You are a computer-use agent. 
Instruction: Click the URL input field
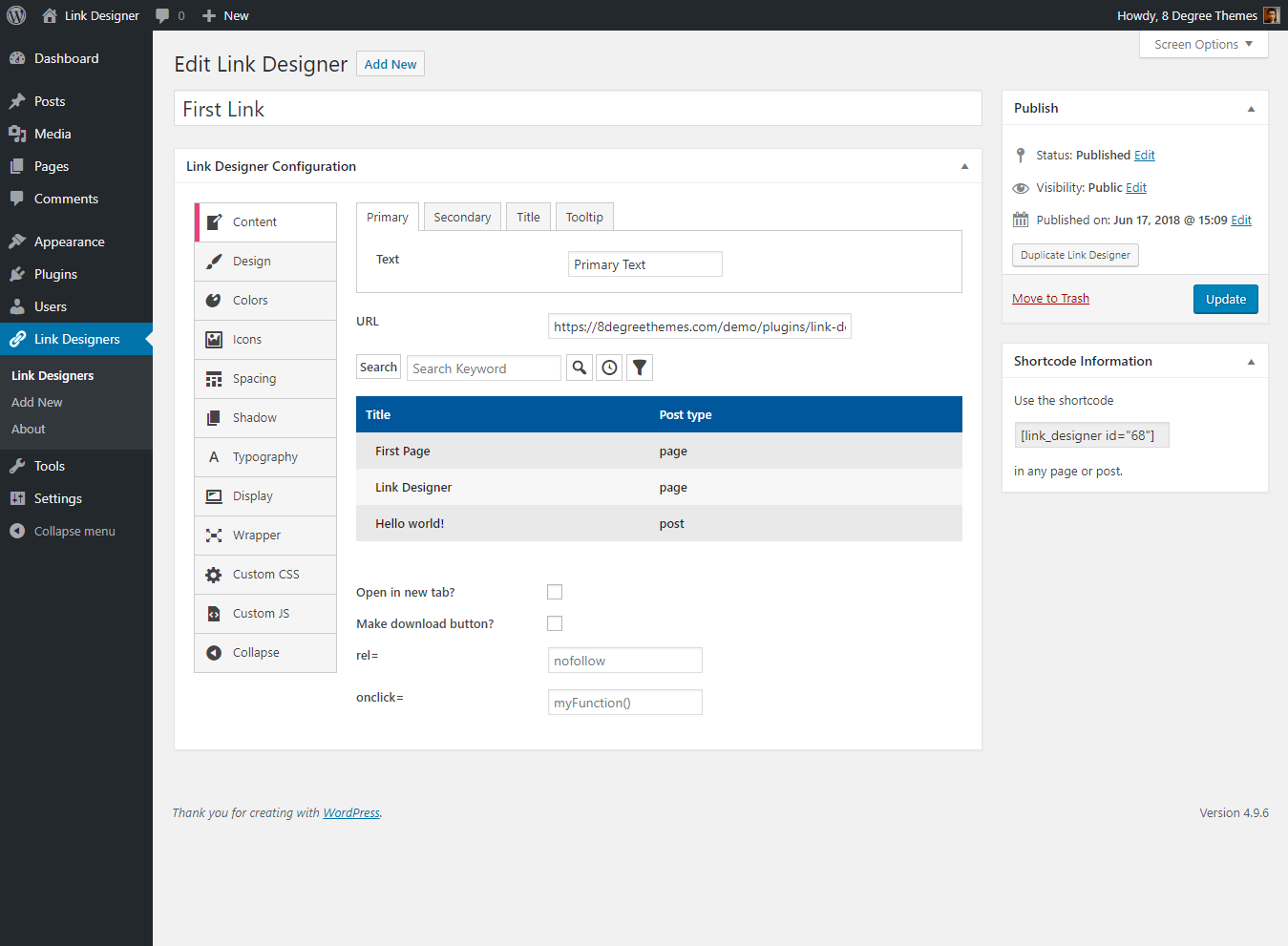click(x=700, y=326)
